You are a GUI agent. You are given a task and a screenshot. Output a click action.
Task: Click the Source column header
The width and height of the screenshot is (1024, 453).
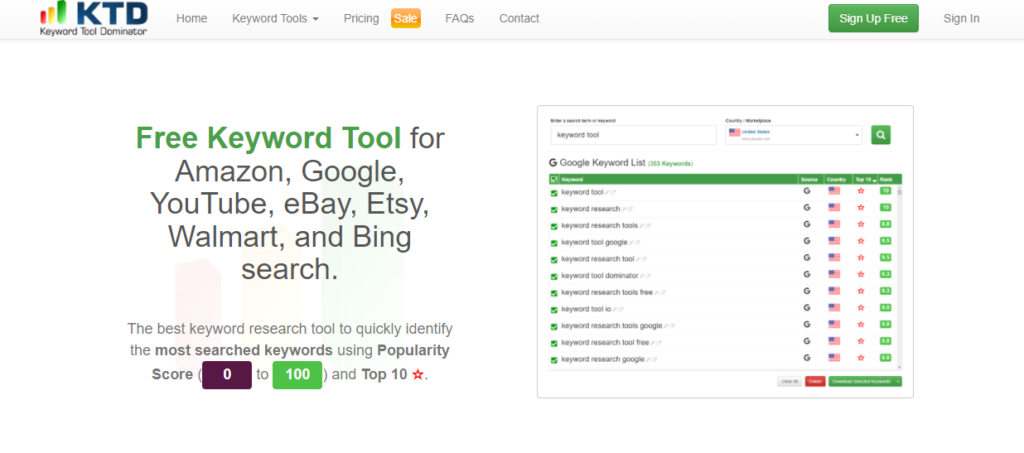[809, 179]
